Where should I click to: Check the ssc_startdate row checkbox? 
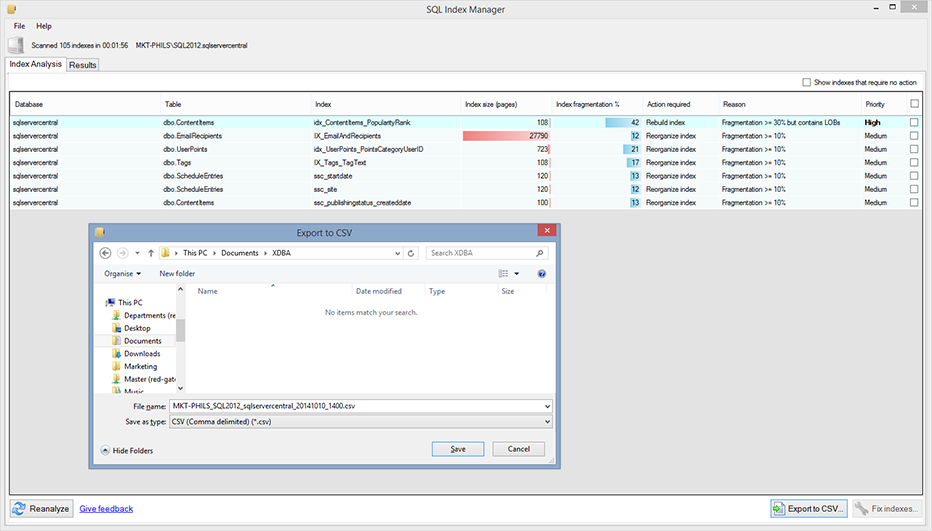(x=914, y=176)
